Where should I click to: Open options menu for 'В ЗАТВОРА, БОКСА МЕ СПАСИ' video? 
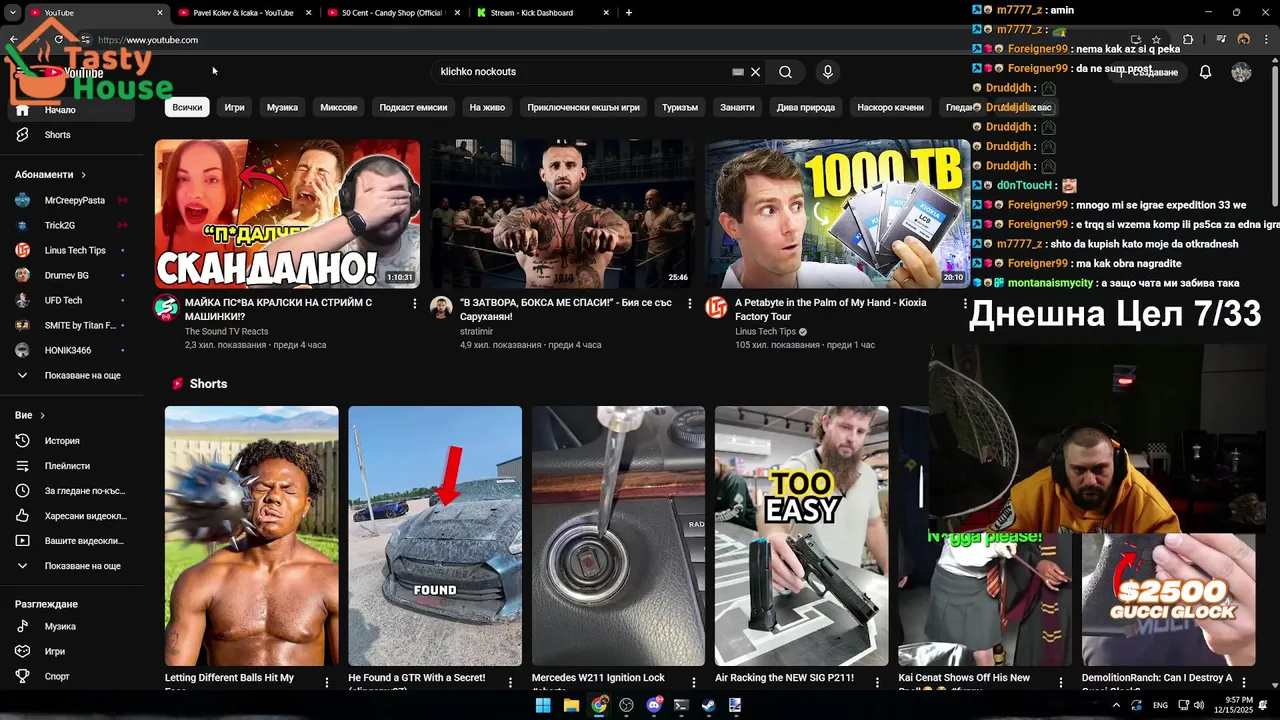(x=690, y=304)
